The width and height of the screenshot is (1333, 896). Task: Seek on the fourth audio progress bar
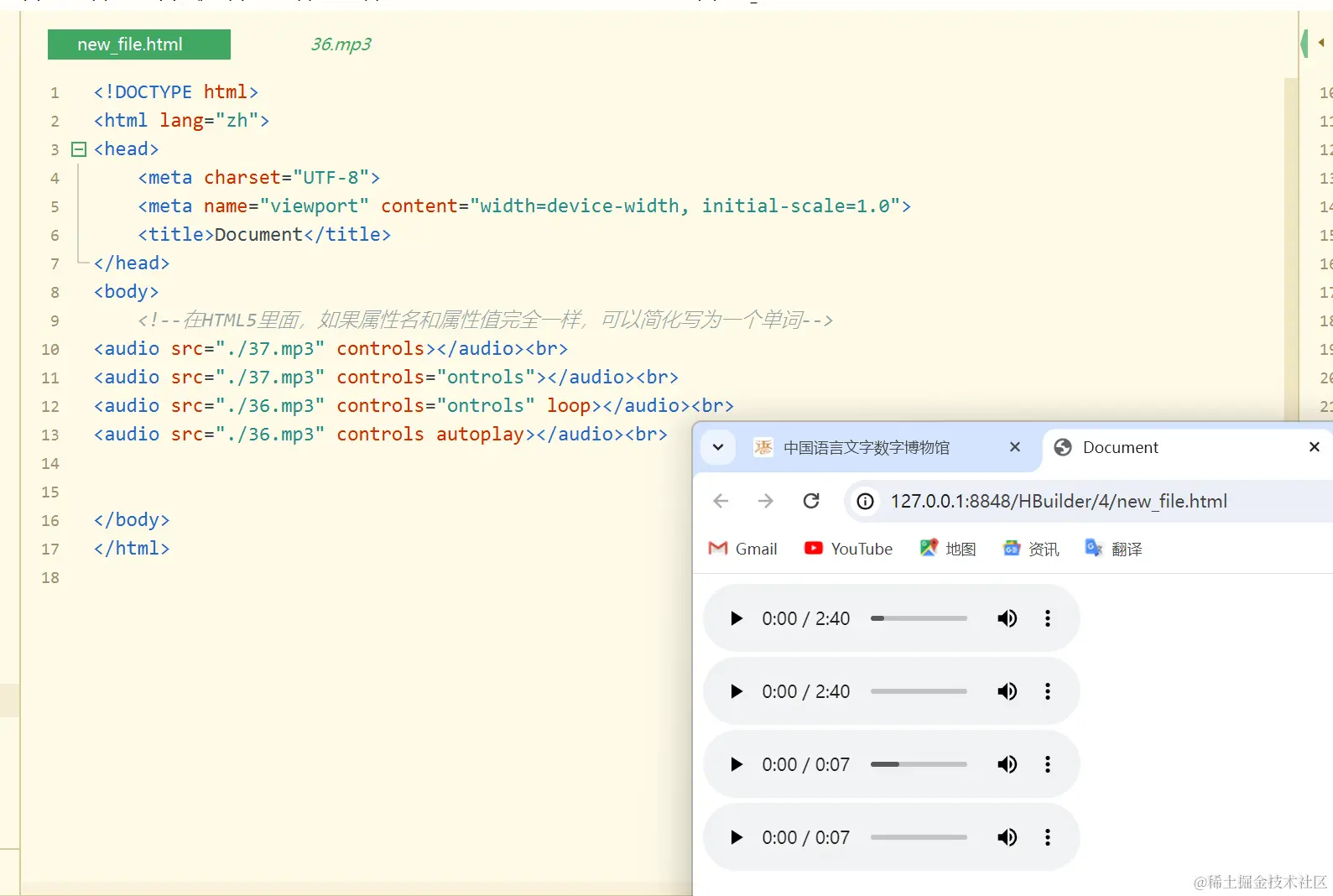point(919,837)
